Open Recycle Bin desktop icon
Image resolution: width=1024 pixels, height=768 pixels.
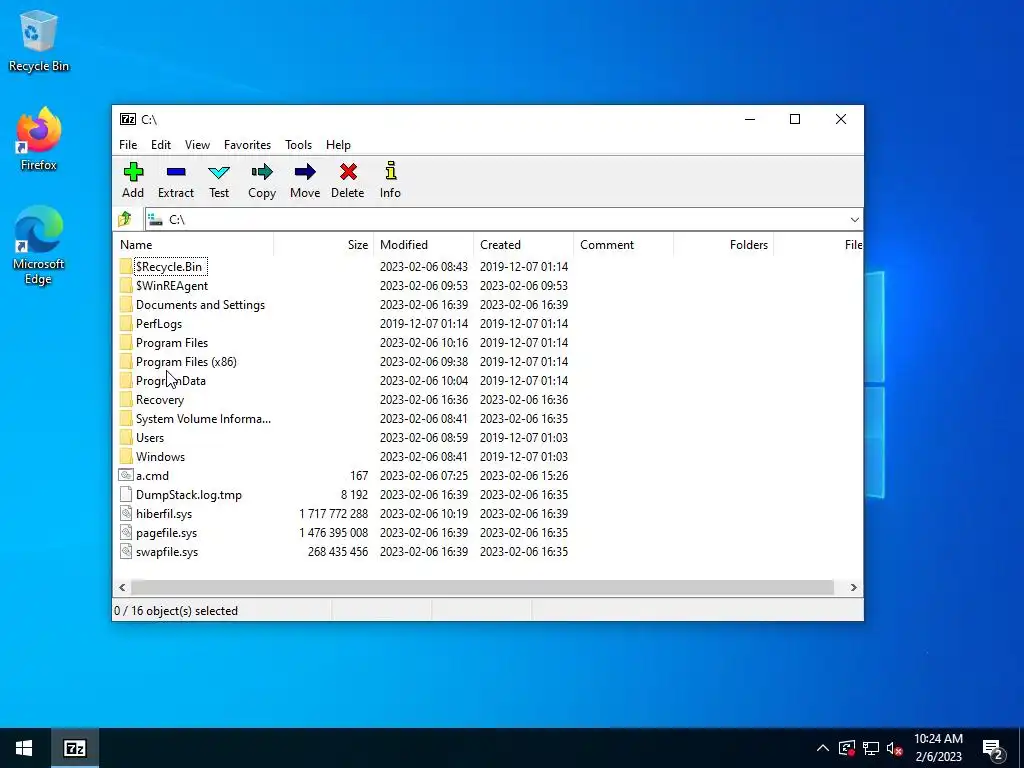tap(39, 41)
